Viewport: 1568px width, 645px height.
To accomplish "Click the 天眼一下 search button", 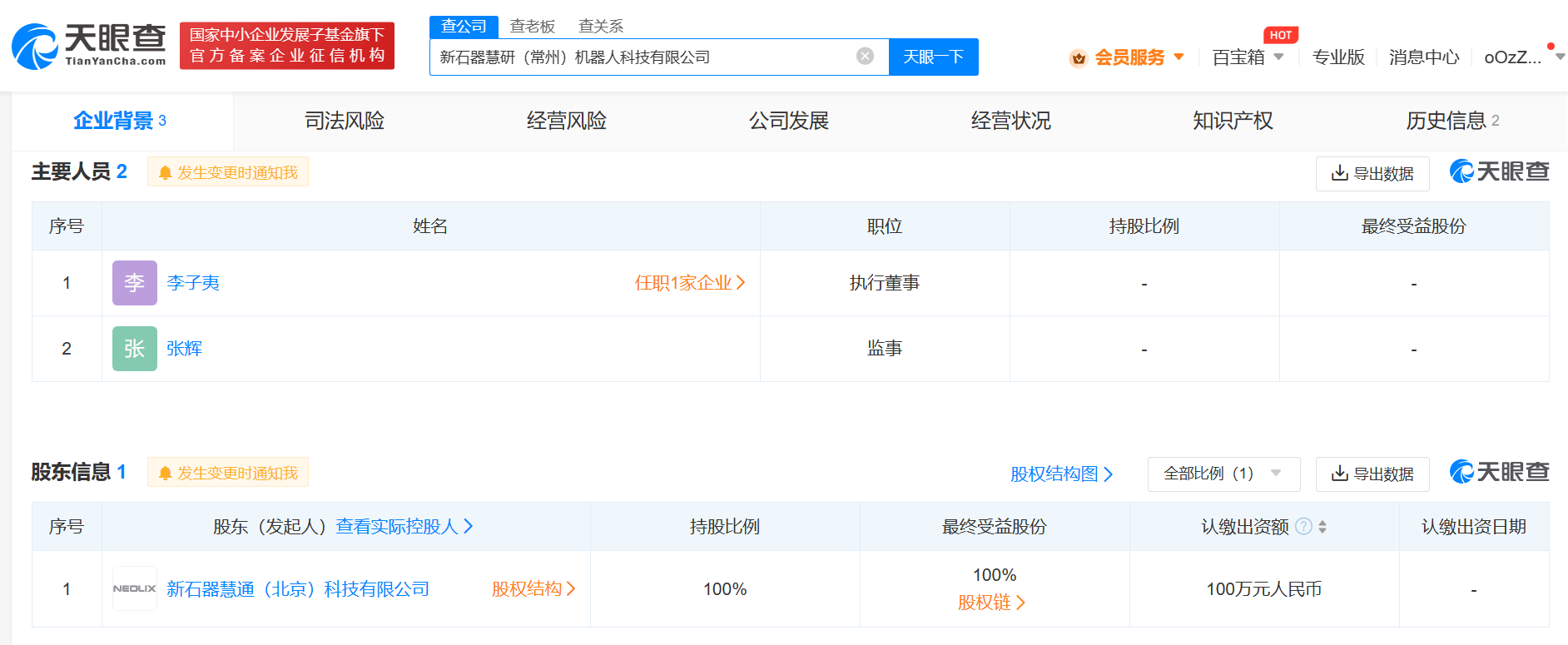I will [x=933, y=57].
